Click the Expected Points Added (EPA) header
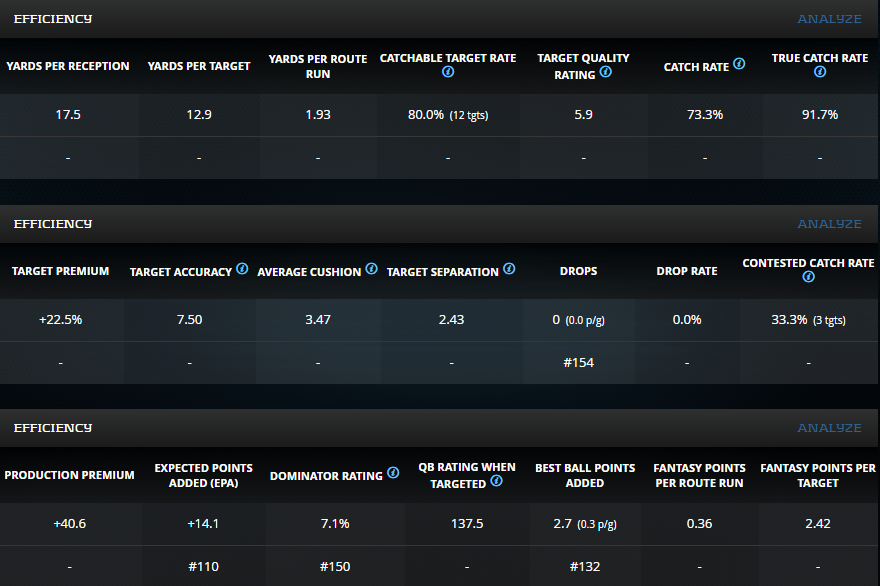 (x=203, y=475)
